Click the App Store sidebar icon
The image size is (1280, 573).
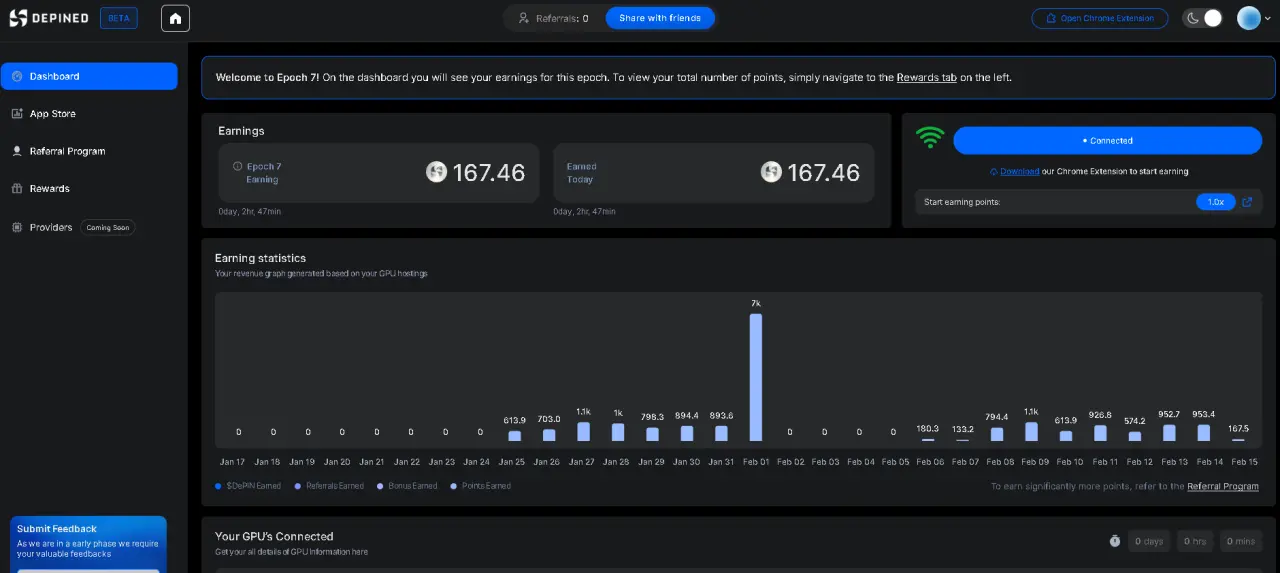pyautogui.click(x=17, y=114)
